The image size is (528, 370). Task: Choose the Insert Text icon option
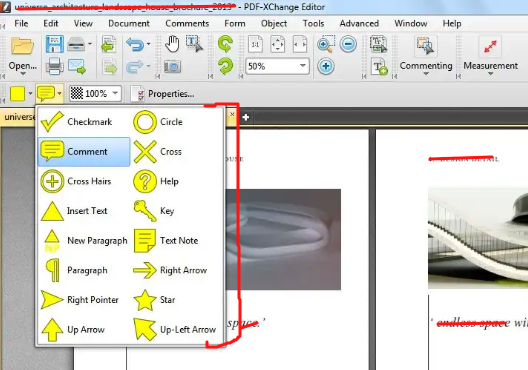click(84, 211)
